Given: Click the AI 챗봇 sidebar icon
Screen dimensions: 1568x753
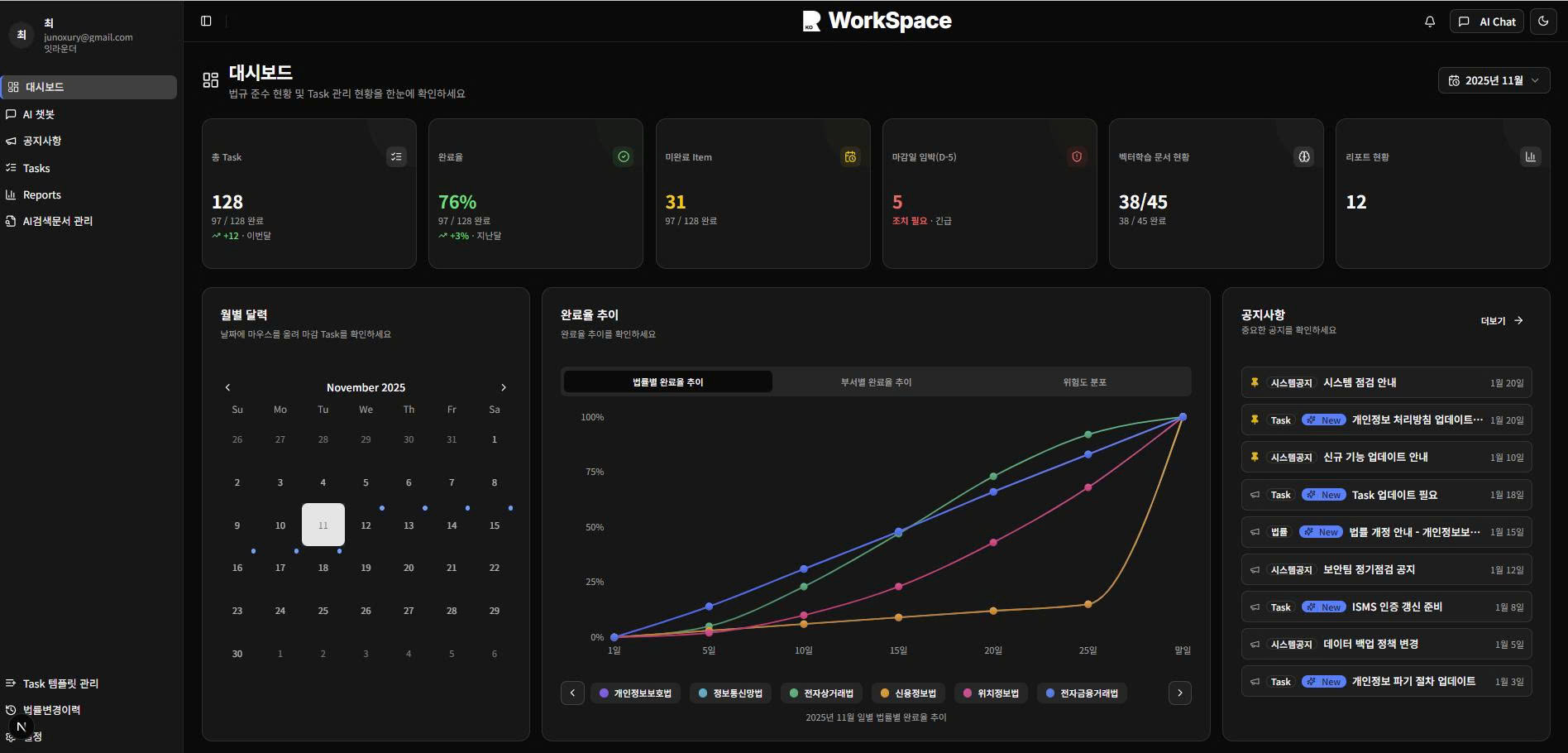Looking at the screenshot, I should click(x=12, y=114).
